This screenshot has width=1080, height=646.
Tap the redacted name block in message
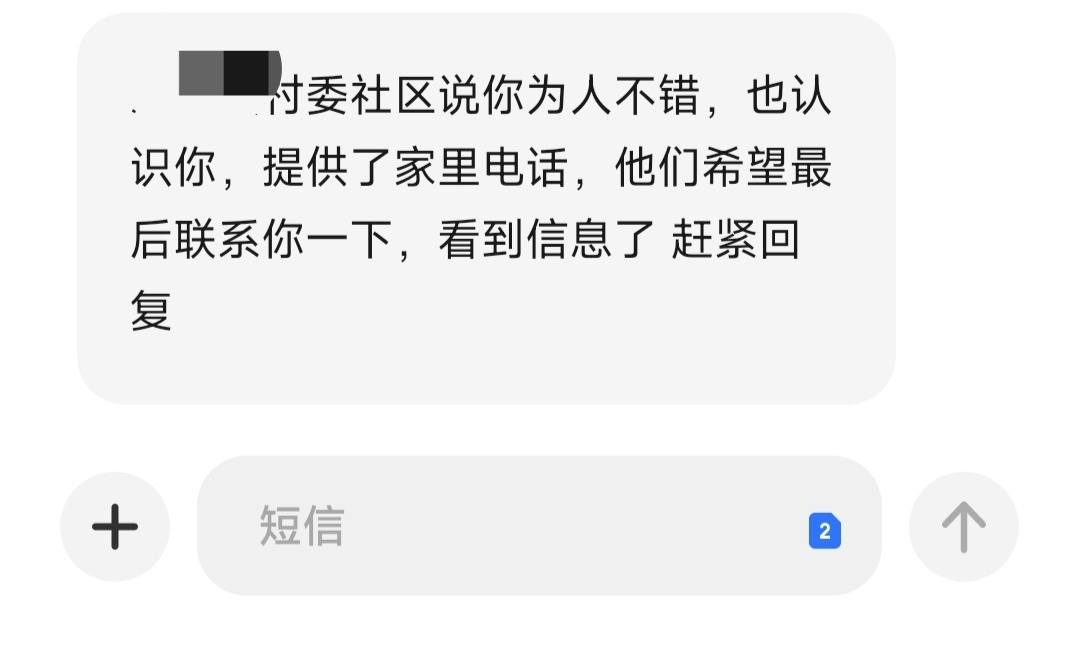229,72
